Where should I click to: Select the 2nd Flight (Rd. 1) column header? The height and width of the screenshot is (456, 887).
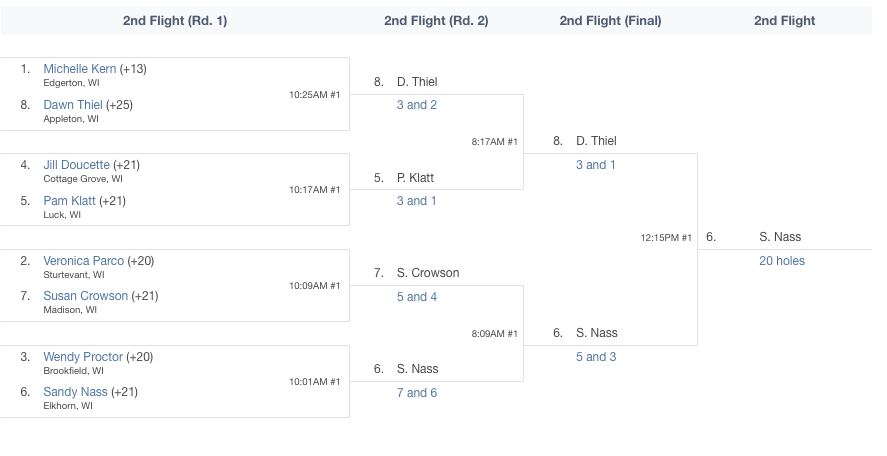pyautogui.click(x=175, y=21)
